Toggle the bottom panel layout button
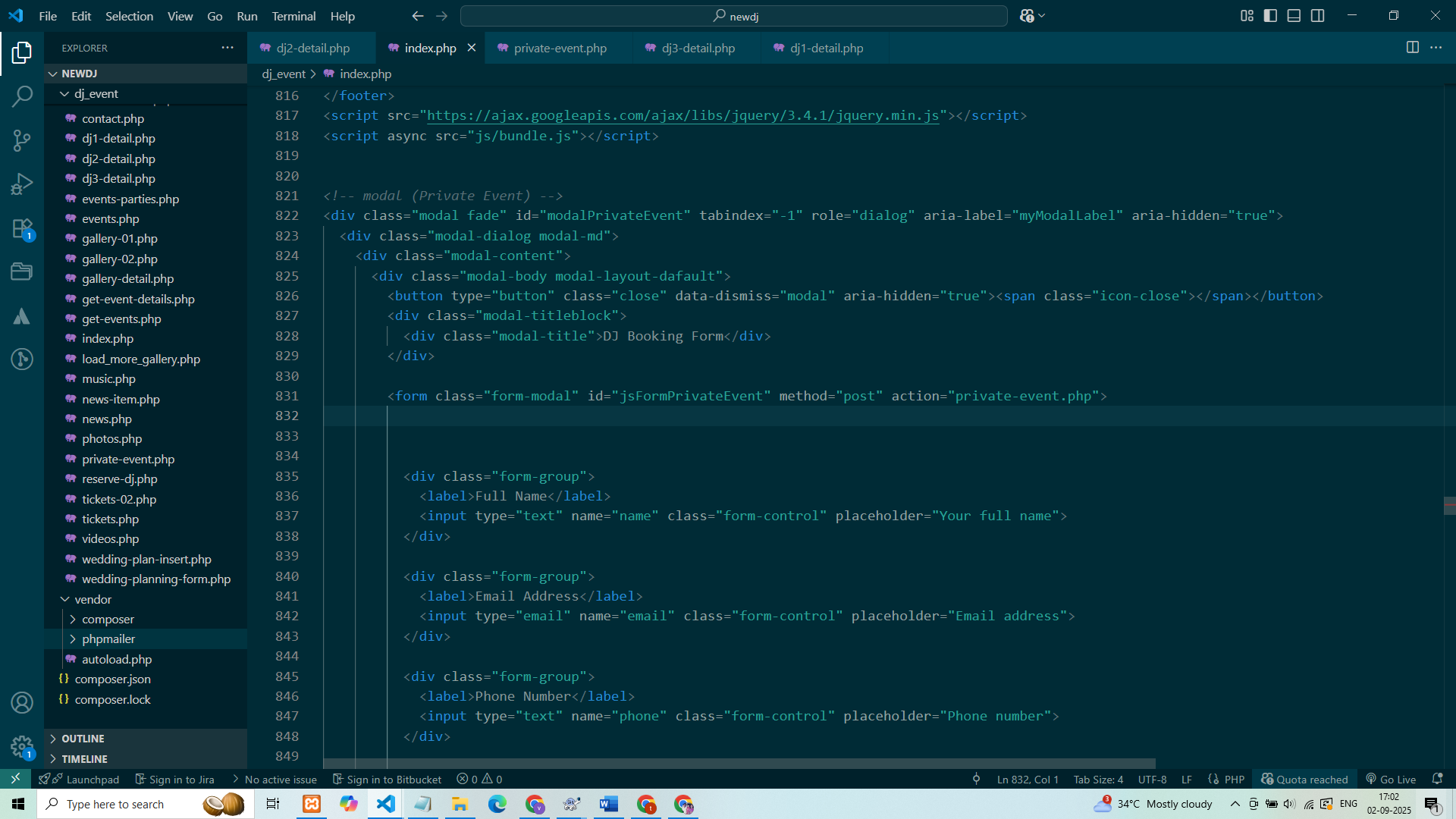The image size is (1456, 819). (x=1294, y=16)
